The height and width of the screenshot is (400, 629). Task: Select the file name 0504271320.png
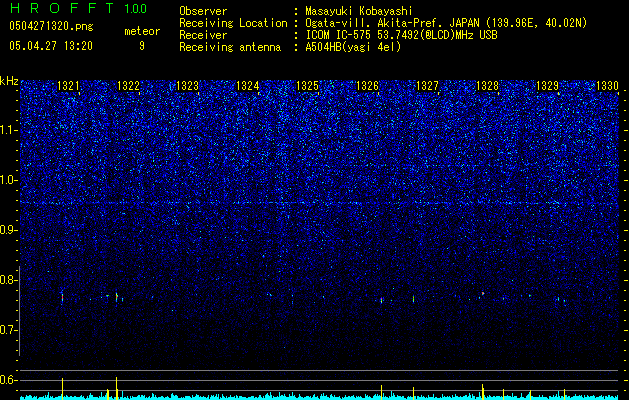tap(51, 26)
